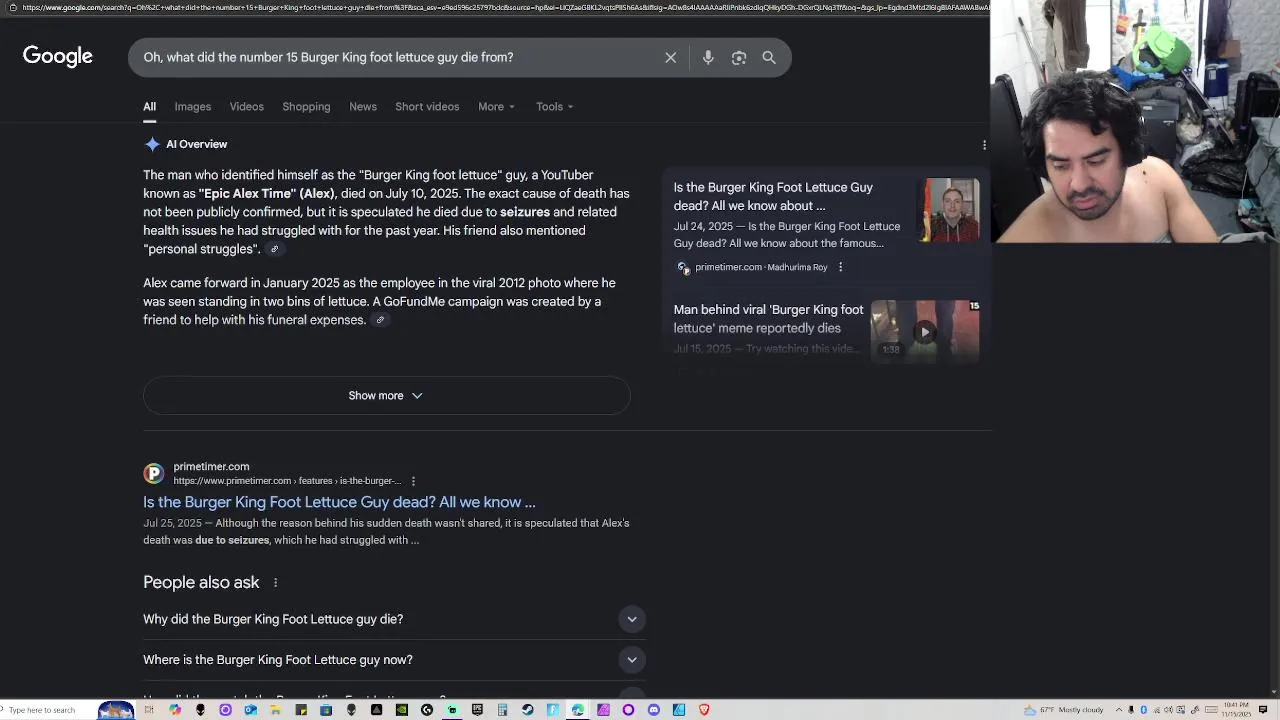The height and width of the screenshot is (720, 1280).
Task: Expand "Why did the Burger King Foot Lettuce guy die?"
Action: coord(394,619)
